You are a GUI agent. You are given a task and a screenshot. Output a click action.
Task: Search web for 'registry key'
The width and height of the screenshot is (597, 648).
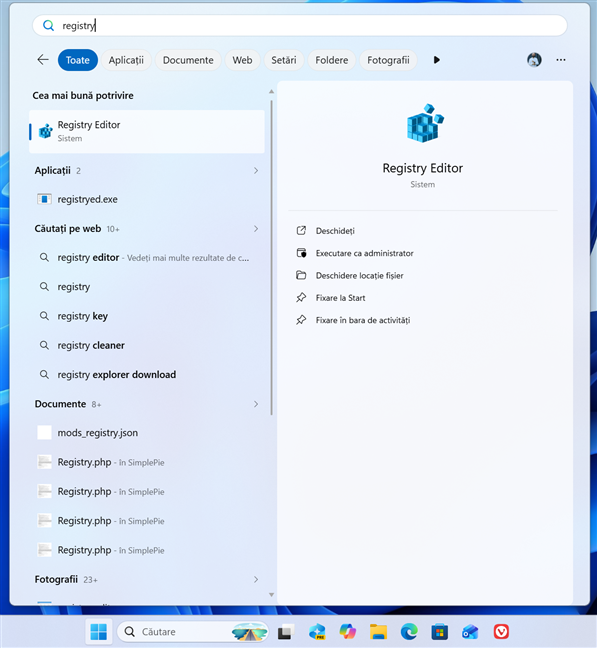147,316
